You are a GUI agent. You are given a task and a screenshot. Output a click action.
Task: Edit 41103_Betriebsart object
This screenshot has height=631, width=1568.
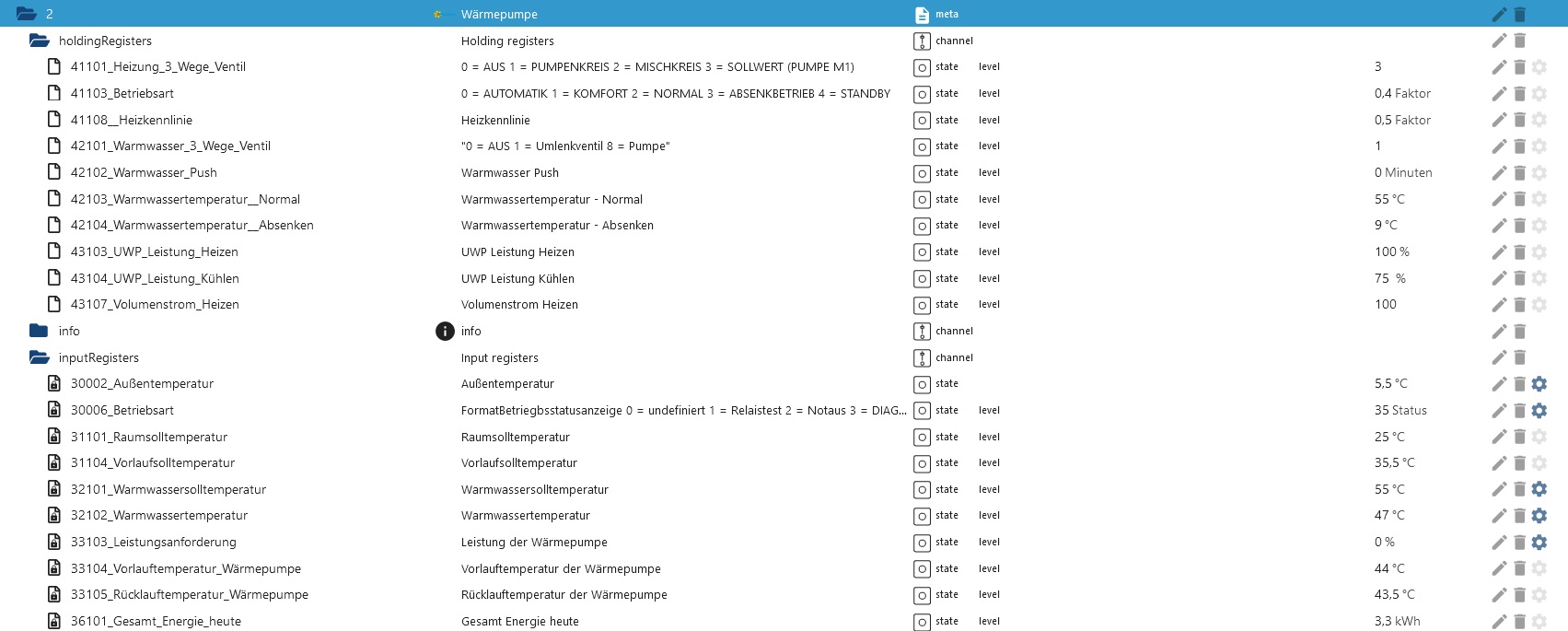(x=1499, y=94)
